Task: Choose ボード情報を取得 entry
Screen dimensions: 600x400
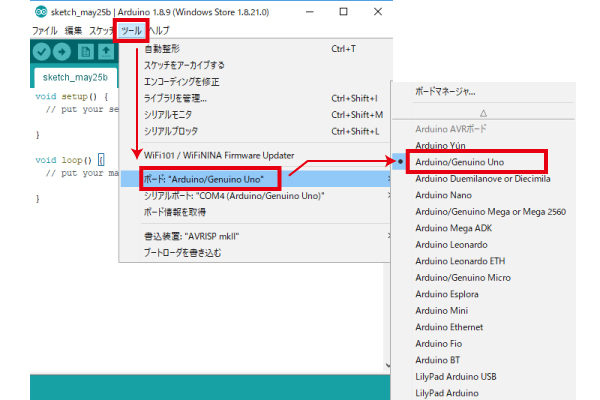Action: tap(256, 212)
